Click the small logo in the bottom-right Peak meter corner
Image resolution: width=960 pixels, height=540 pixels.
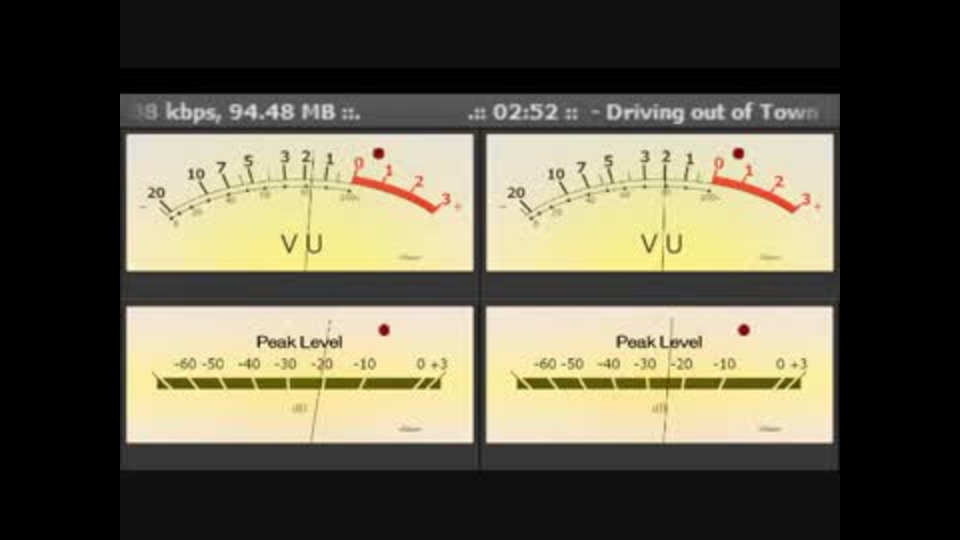770,429
